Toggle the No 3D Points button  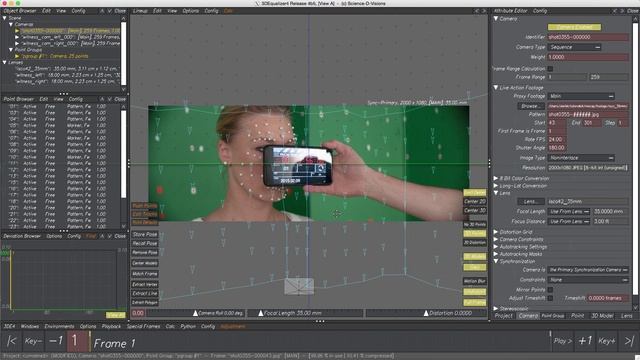click(x=475, y=224)
